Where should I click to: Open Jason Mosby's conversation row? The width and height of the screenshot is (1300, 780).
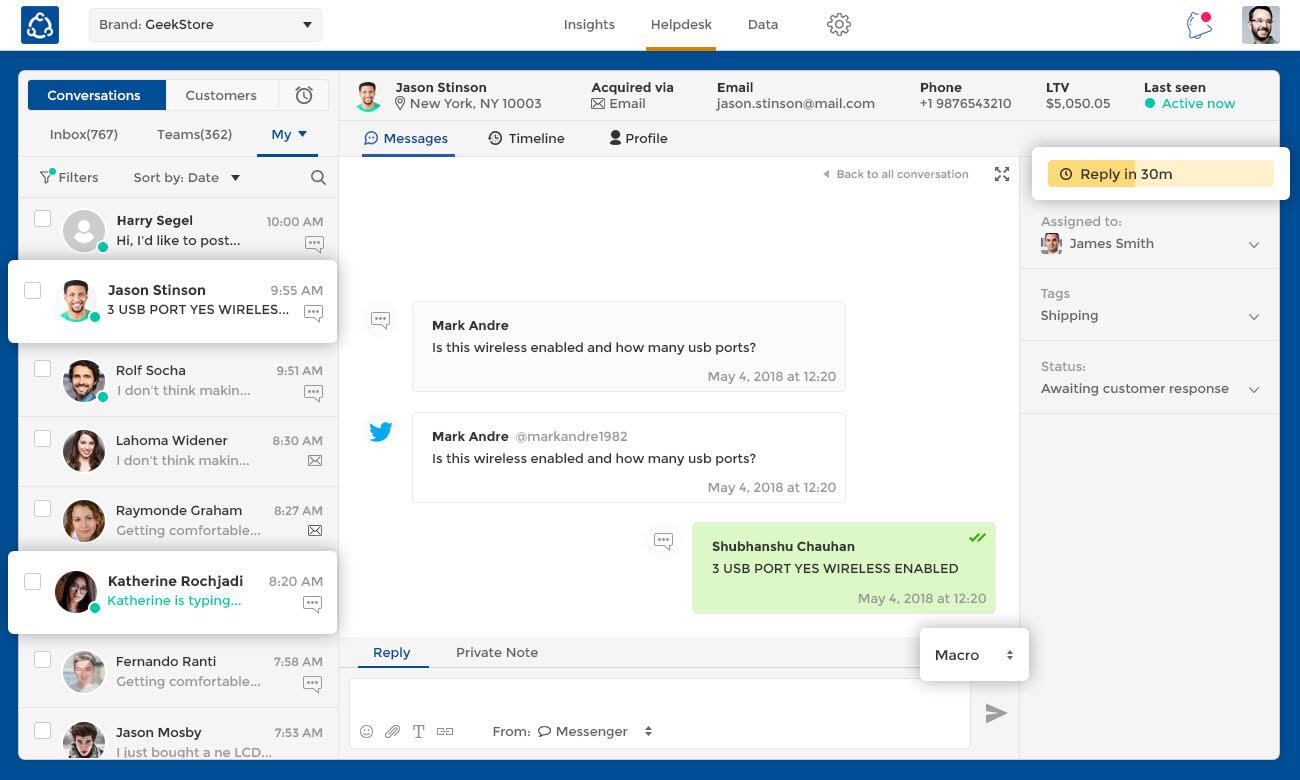[x=178, y=734]
